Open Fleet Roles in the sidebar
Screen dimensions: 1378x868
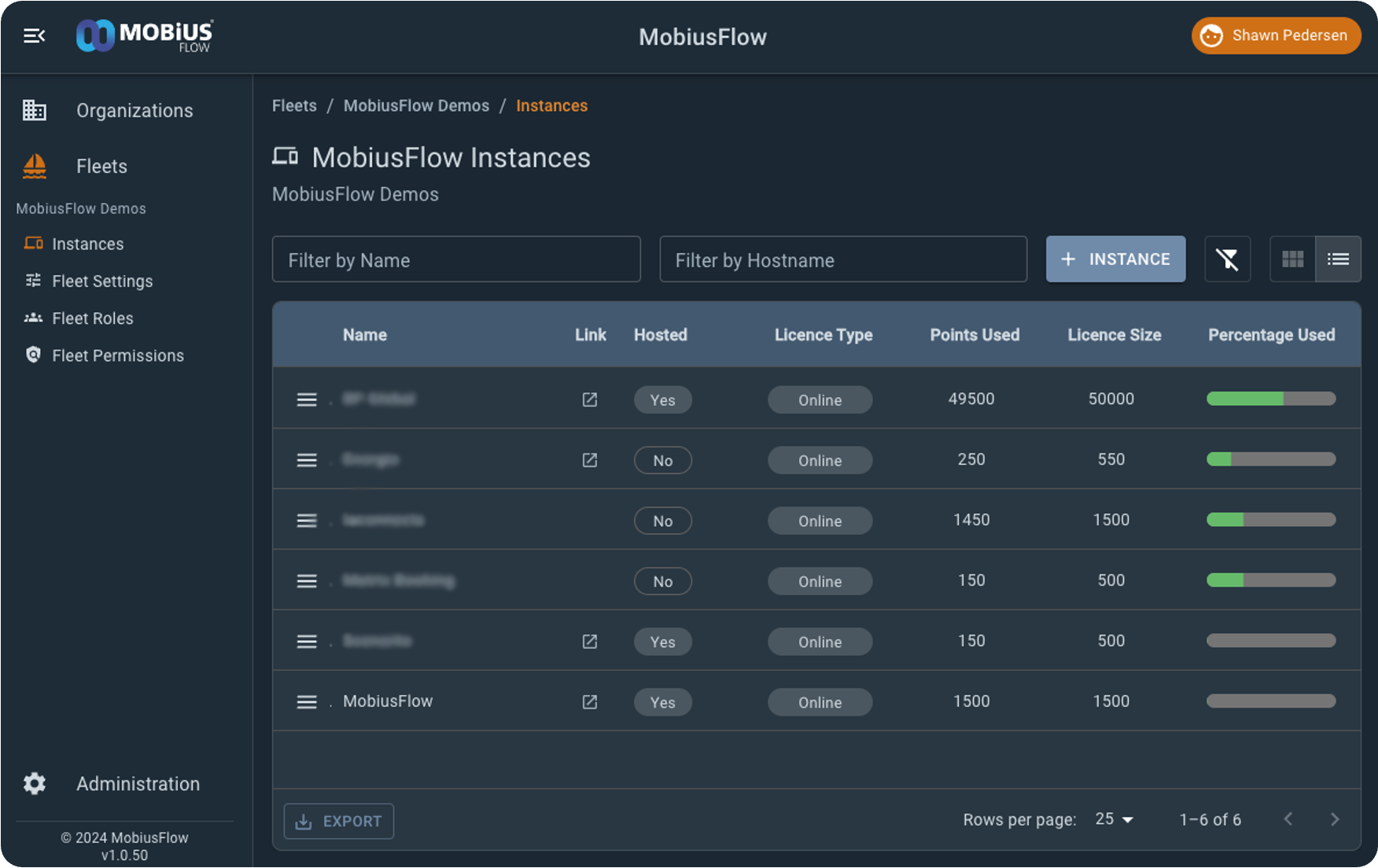point(92,318)
